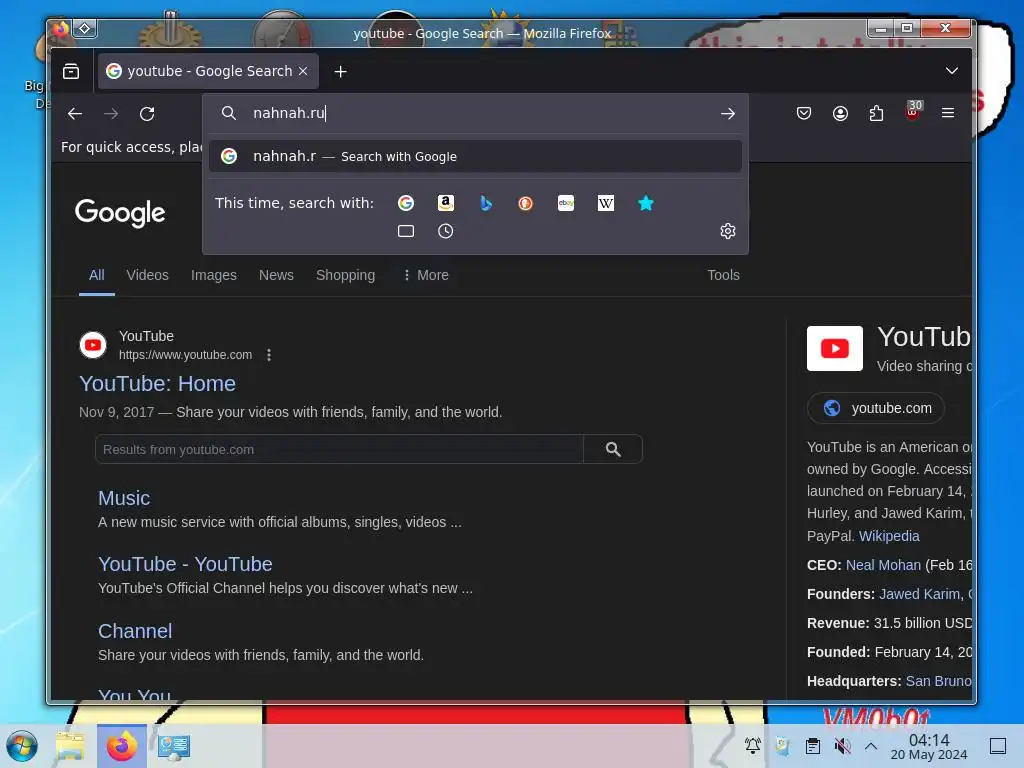Viewport: 1024px width, 768px height.
Task: Click the forward navigation arrow
Action: (x=111, y=114)
